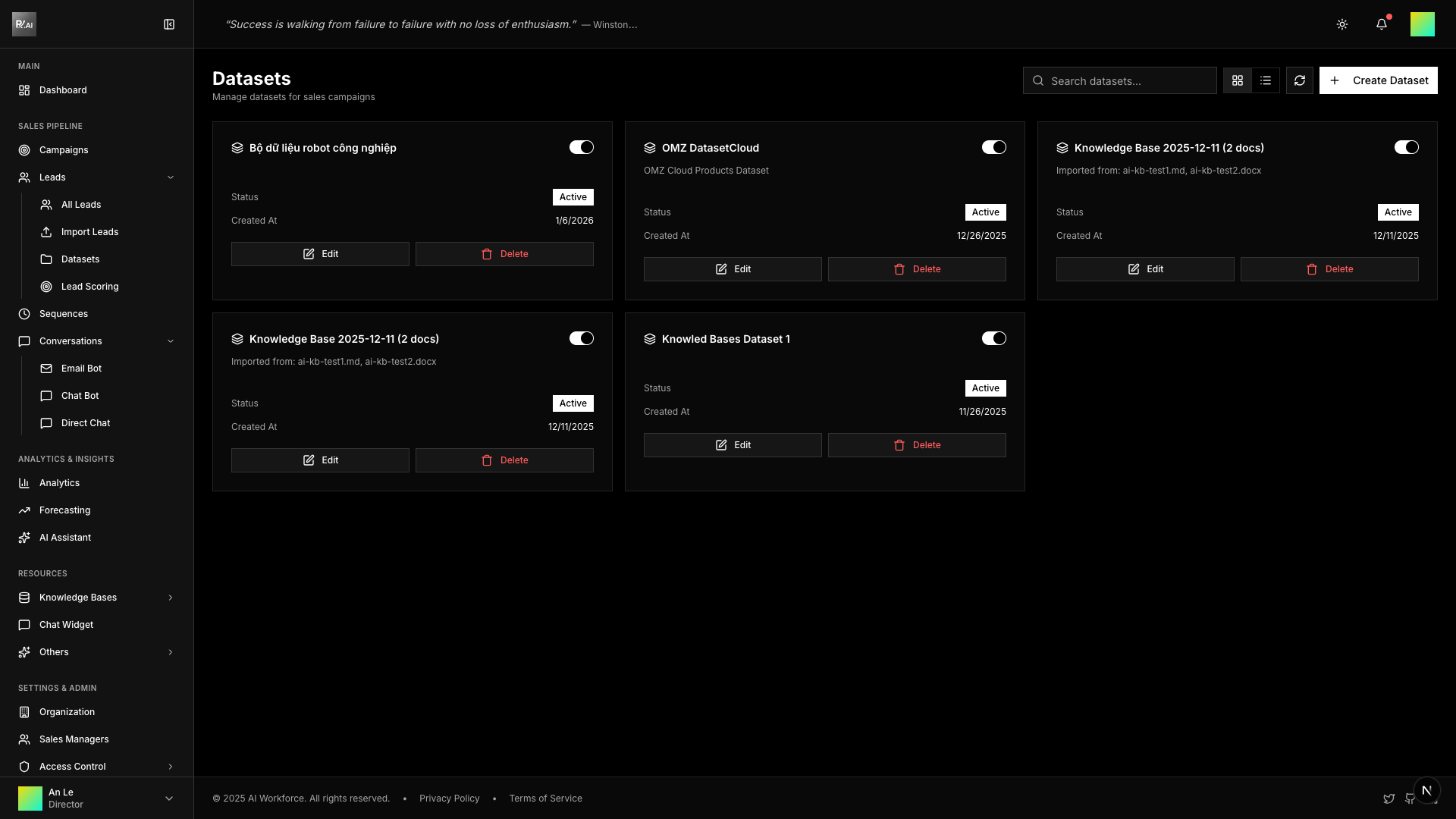1456x819 pixels.
Task: Toggle light theme sun icon
Action: tap(1342, 24)
